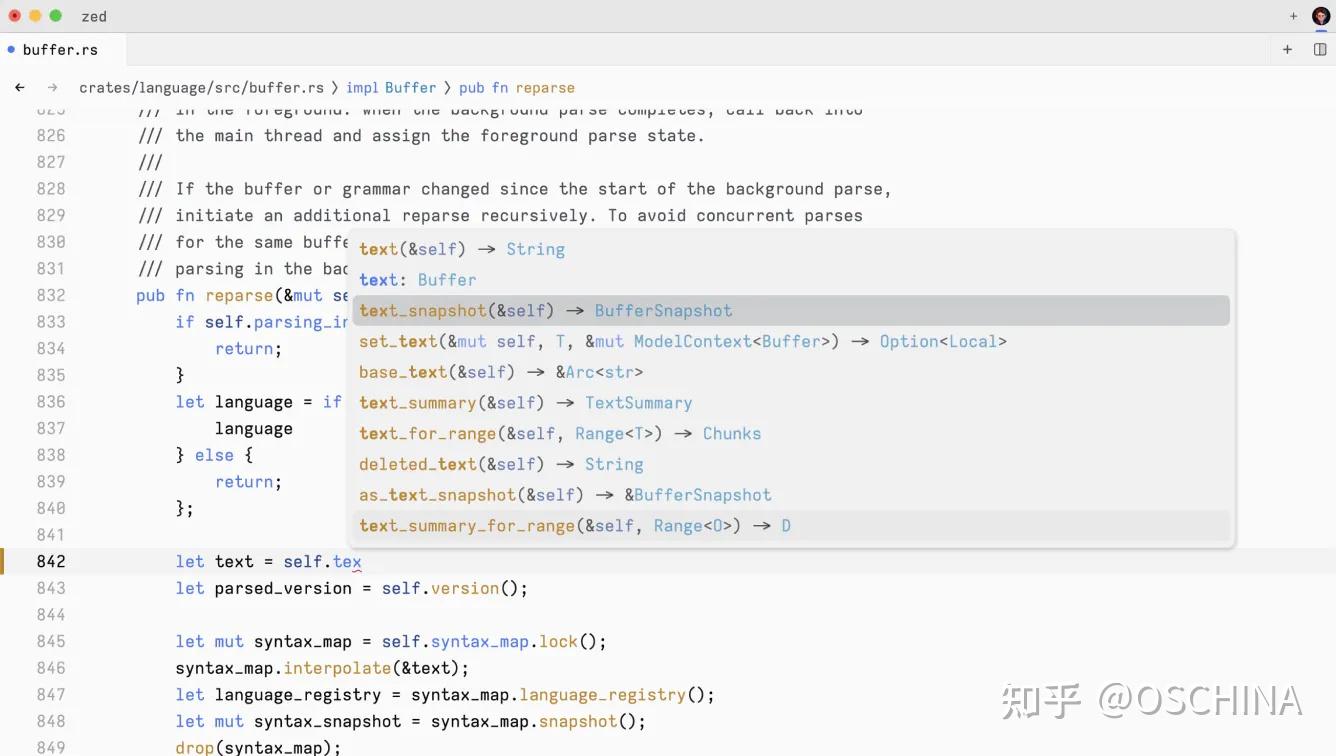Go forward with the right arrow icon
The height and width of the screenshot is (756, 1336).
coord(53,88)
